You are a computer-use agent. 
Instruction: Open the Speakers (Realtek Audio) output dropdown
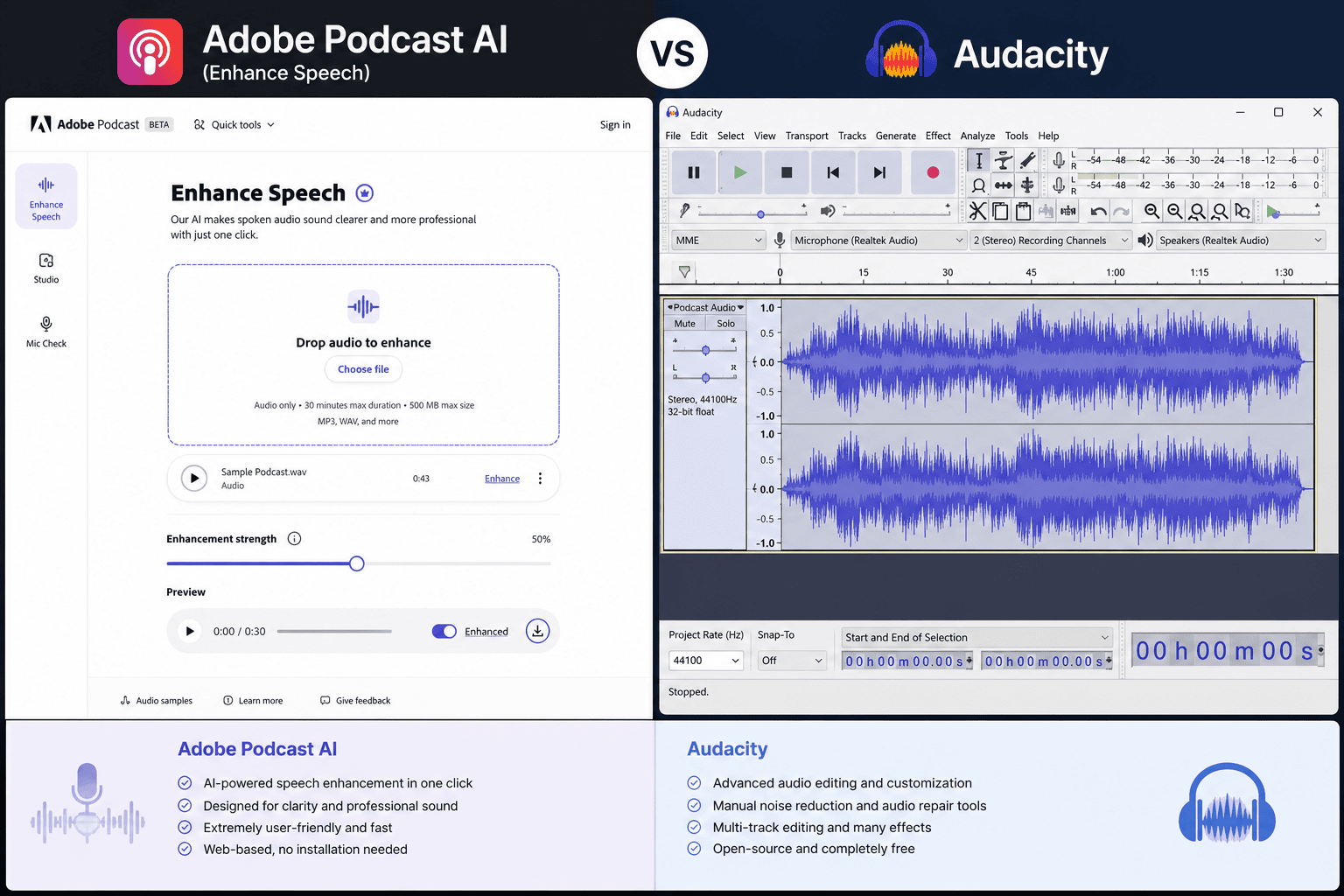1241,241
